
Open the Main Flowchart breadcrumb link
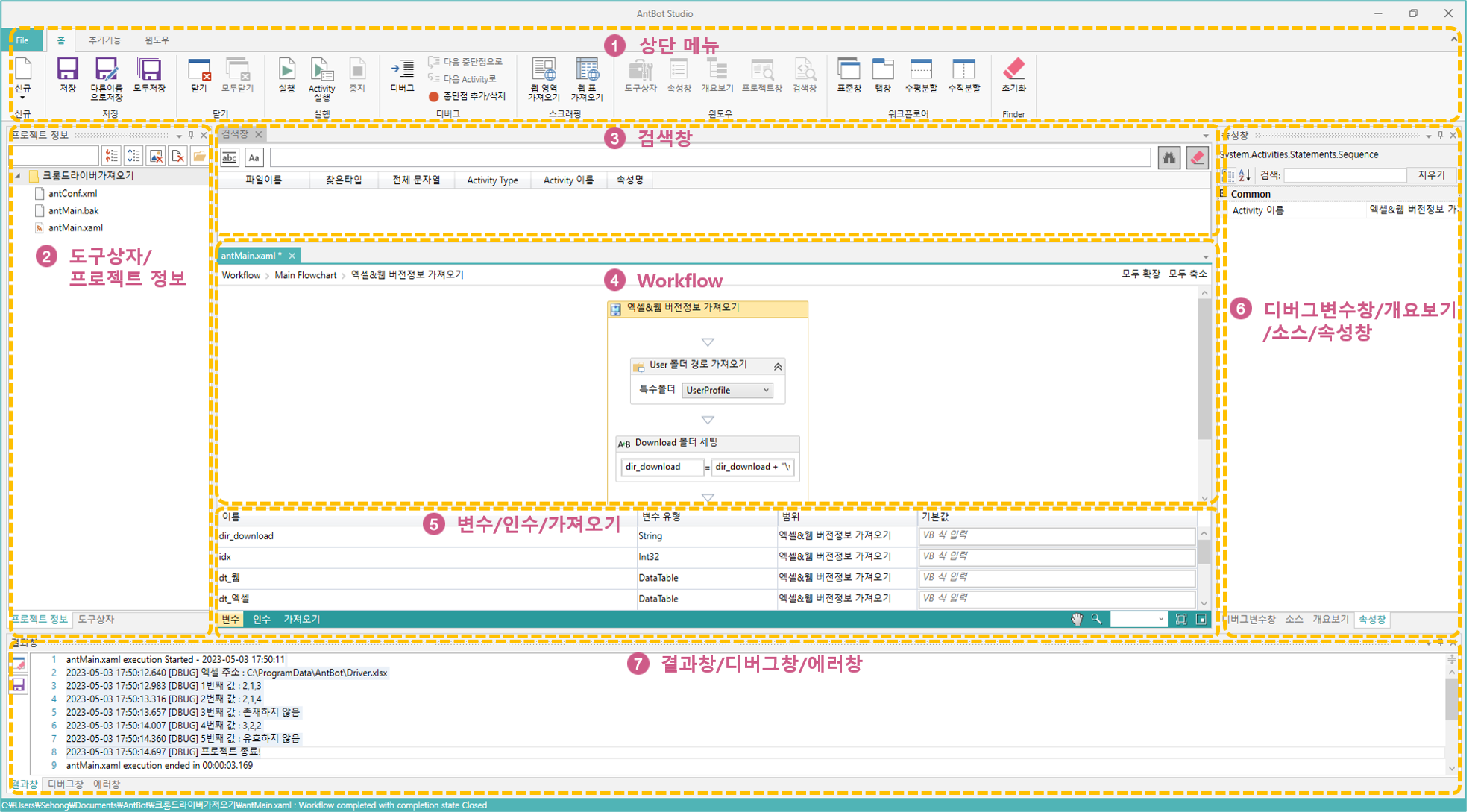[305, 274]
